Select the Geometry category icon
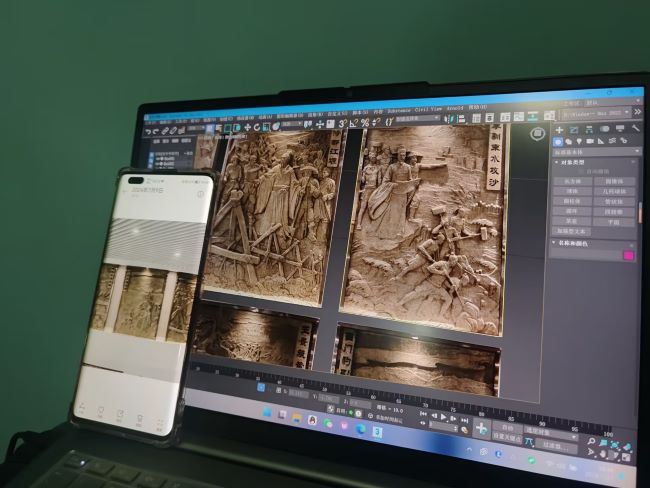Screen dimensions: 650x488 (558, 140)
